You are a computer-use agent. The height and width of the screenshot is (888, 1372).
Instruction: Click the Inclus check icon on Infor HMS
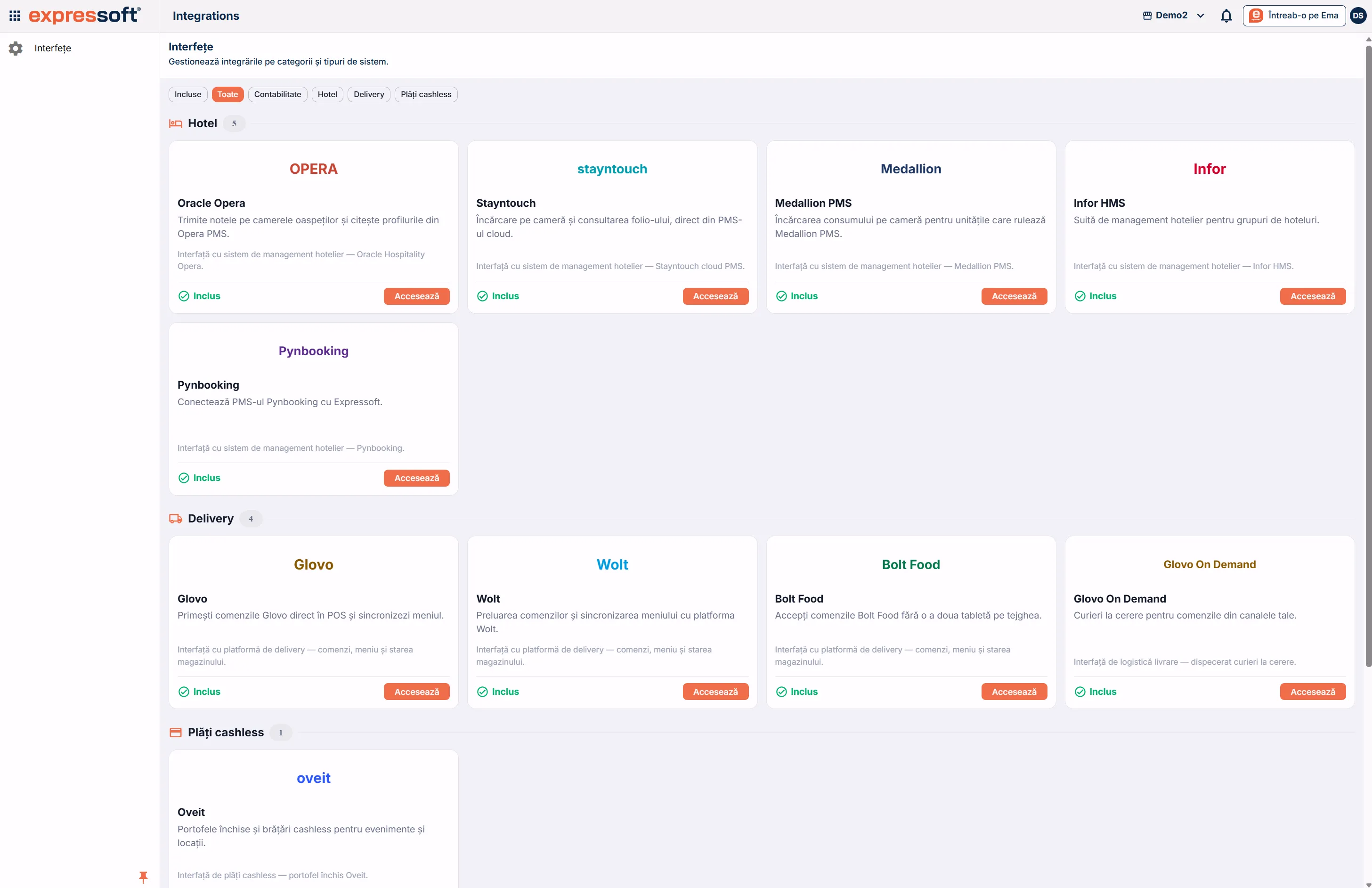click(x=1080, y=296)
